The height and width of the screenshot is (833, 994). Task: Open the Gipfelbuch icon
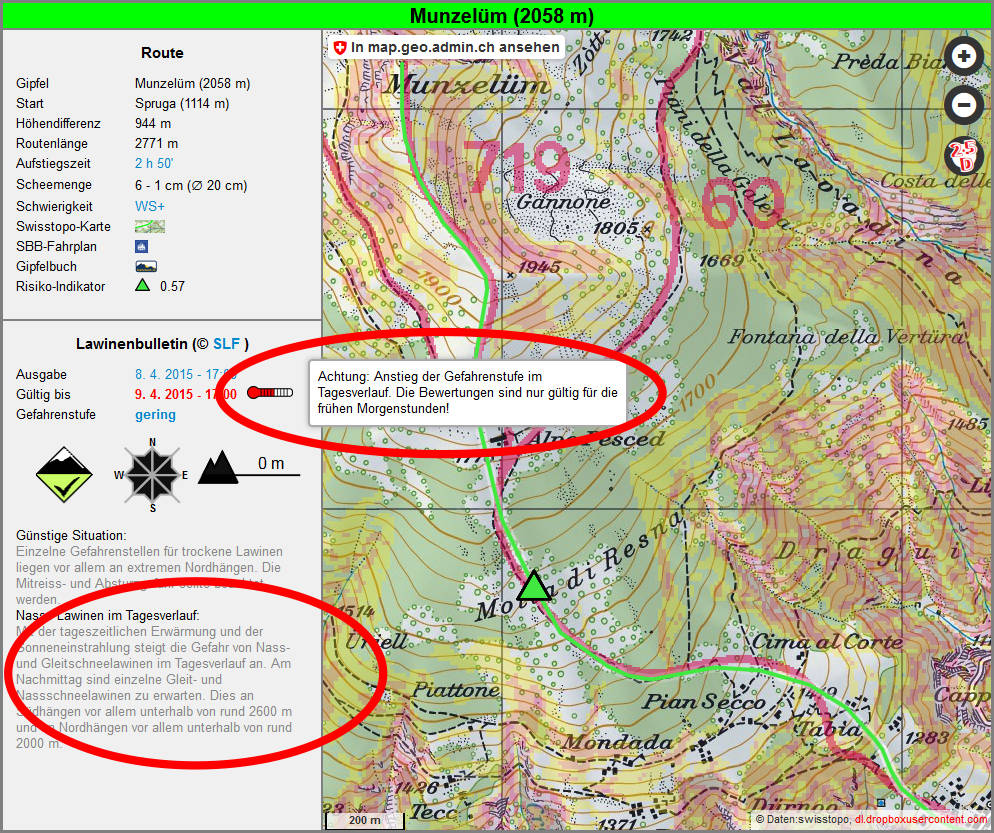click(x=146, y=266)
